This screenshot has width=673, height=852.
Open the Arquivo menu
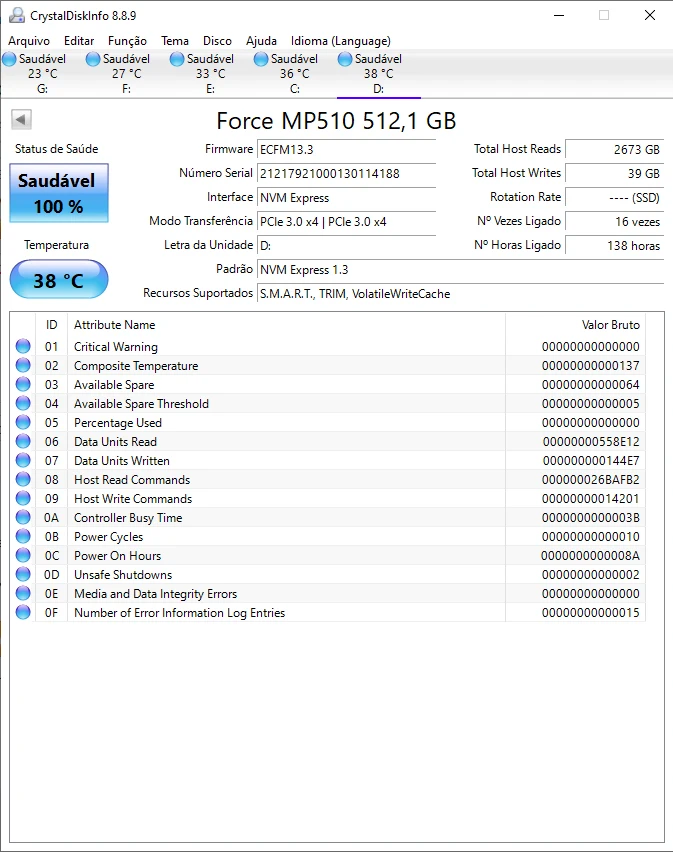(29, 41)
